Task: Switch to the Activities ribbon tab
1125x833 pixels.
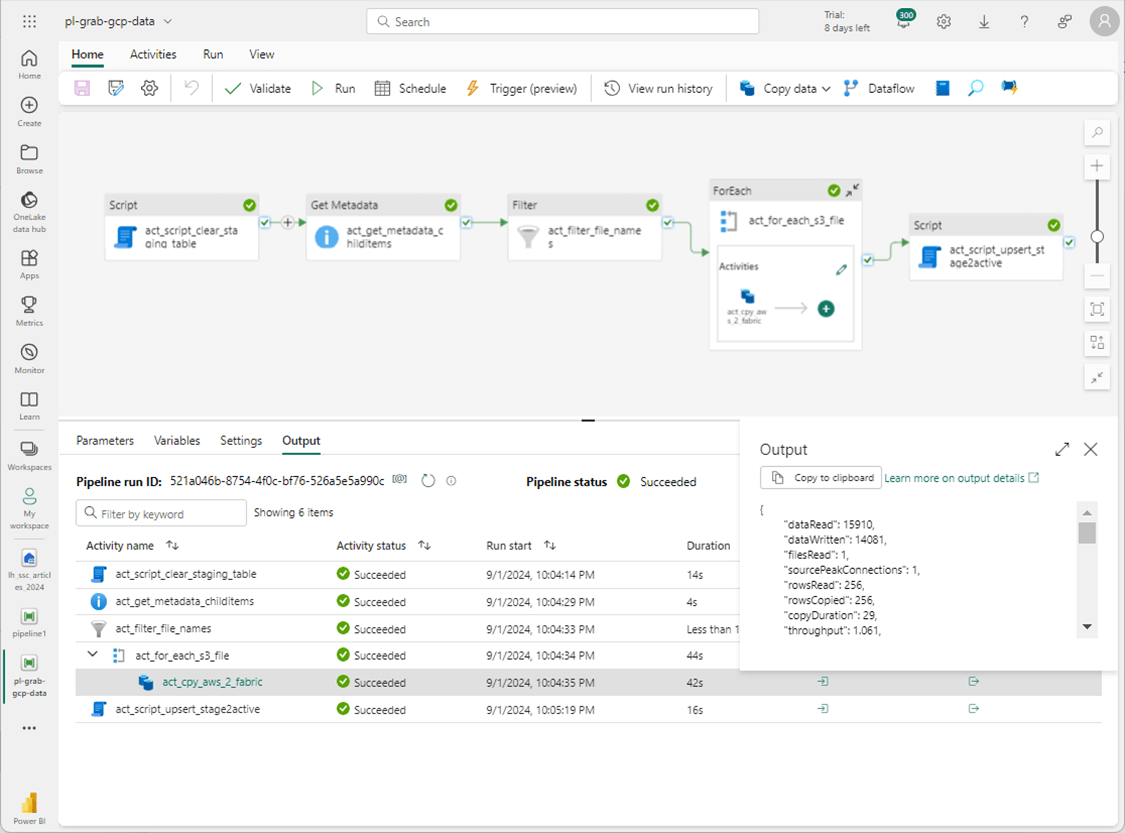Action: pyautogui.click(x=153, y=54)
